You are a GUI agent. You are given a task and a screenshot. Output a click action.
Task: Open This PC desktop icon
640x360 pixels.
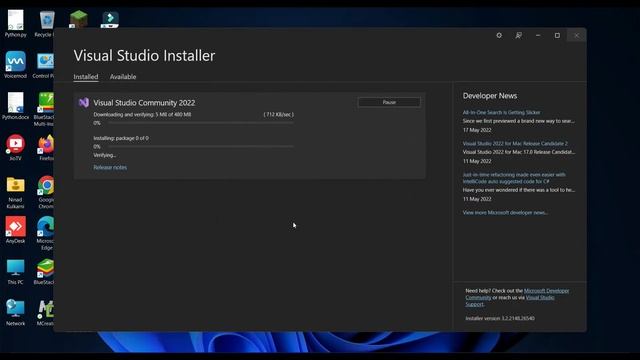16,271
